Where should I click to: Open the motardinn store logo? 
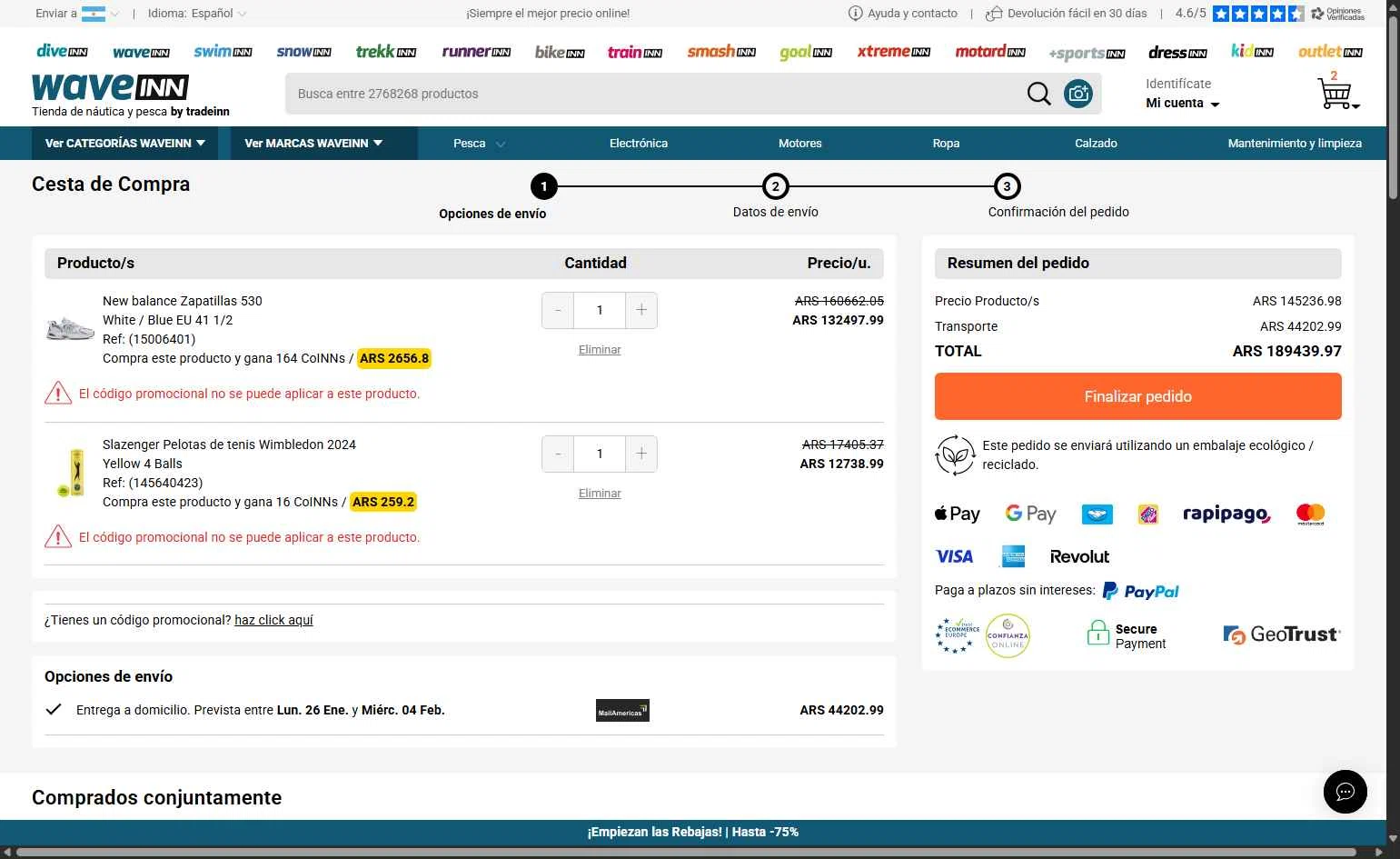click(x=990, y=52)
